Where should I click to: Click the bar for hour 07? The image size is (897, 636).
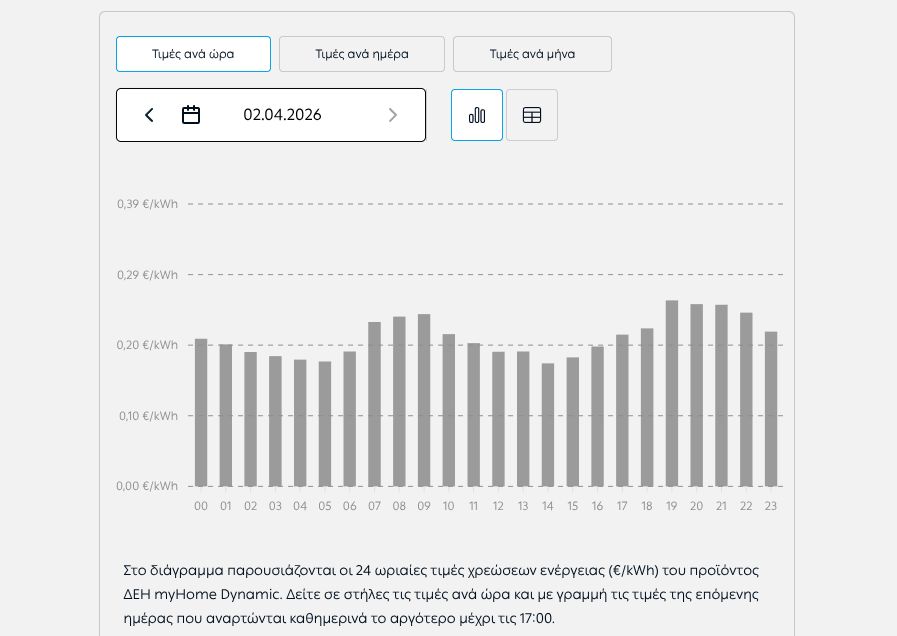click(375, 404)
